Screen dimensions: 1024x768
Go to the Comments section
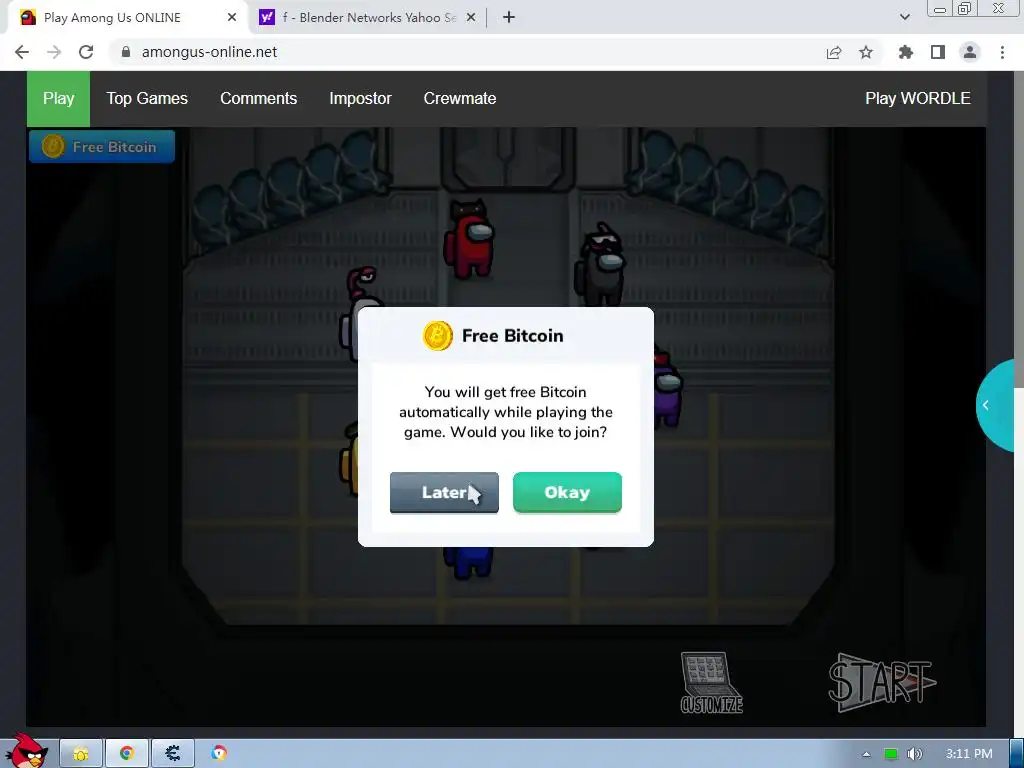pyautogui.click(x=259, y=99)
